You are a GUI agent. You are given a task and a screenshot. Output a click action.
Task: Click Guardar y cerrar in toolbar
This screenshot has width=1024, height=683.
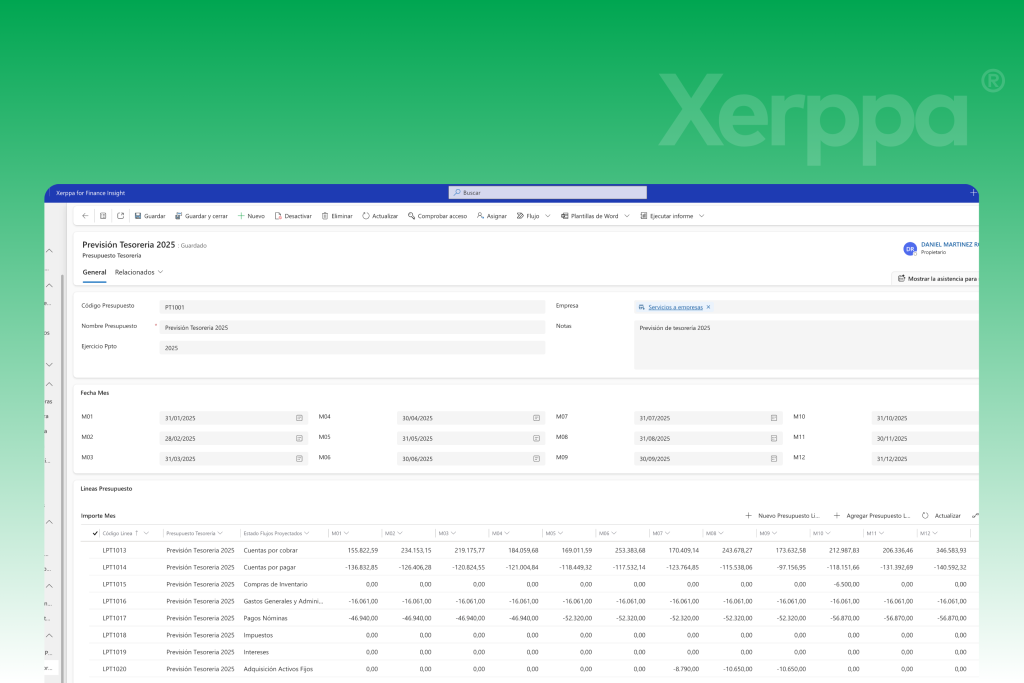point(201,216)
